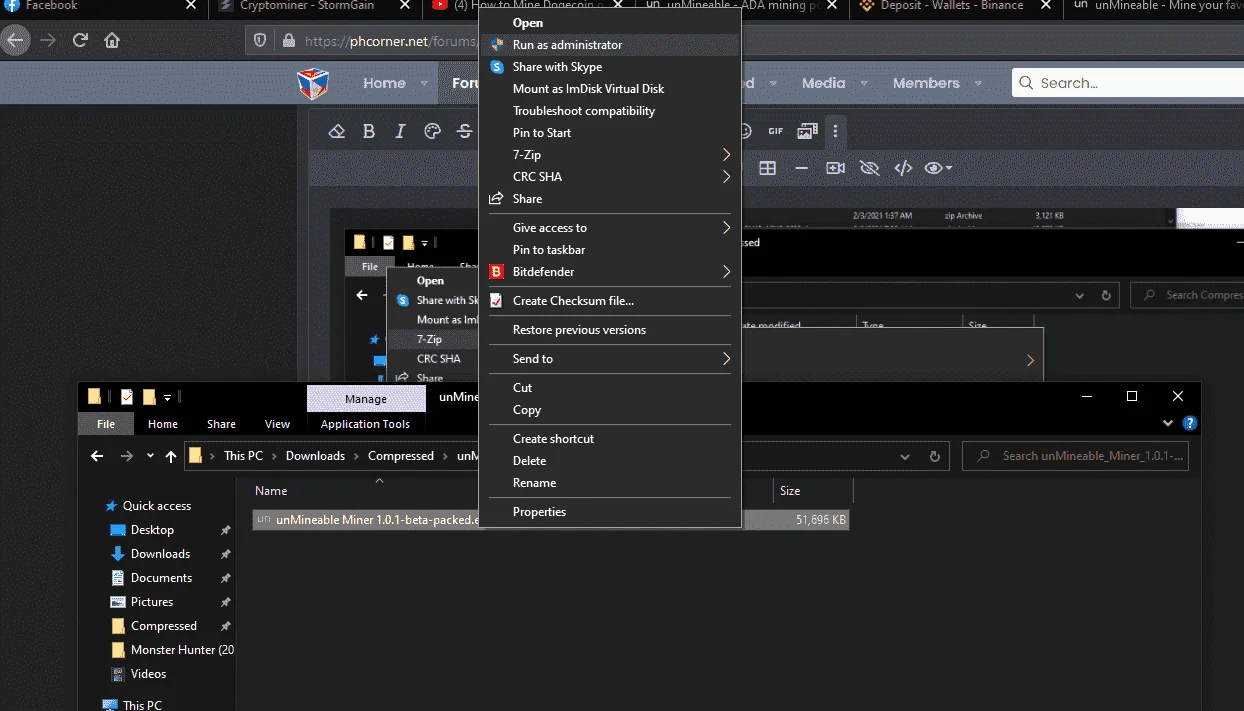Select Rename in context menu
The image size is (1244, 711).
pos(611,483)
